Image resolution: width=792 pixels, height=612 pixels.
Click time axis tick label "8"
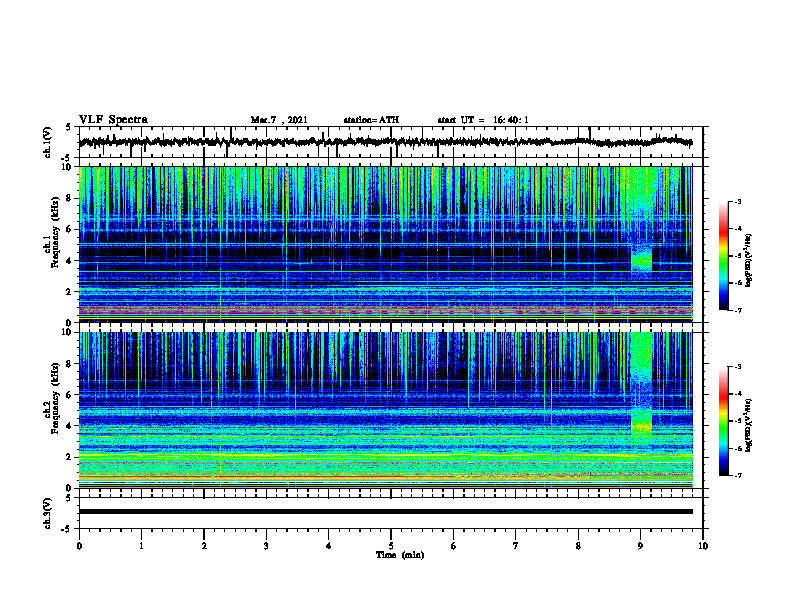coord(578,546)
